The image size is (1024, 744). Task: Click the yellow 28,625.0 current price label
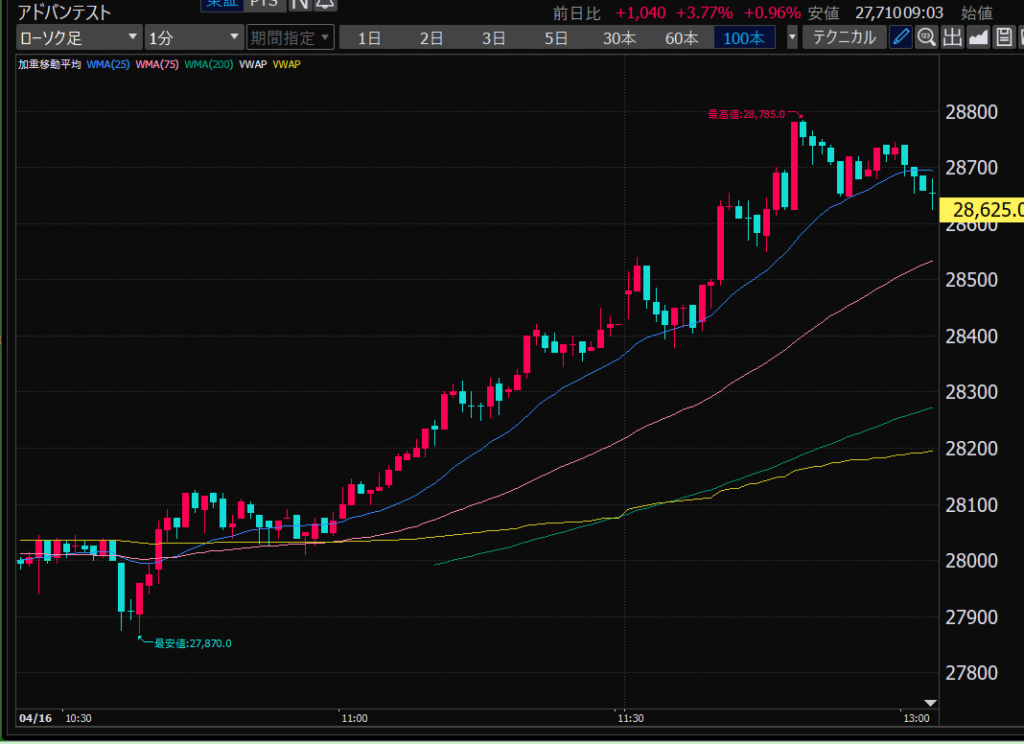987,210
